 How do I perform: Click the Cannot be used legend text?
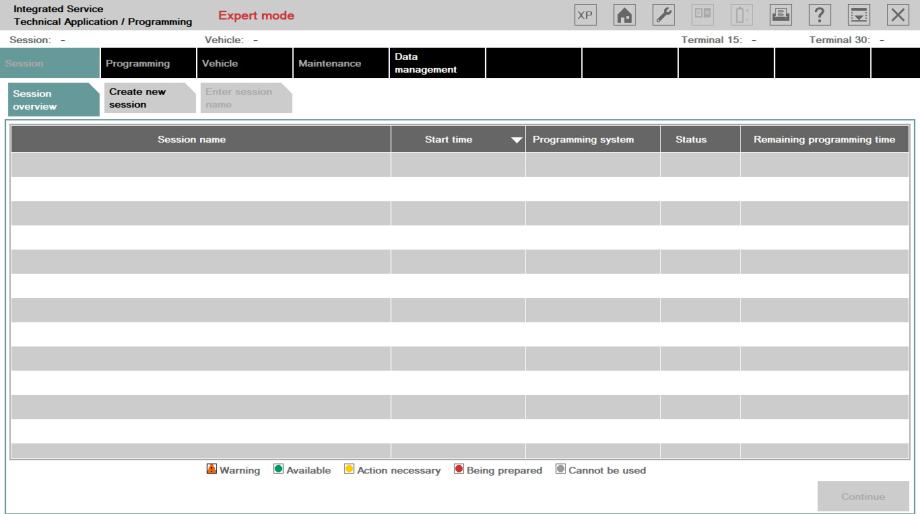tap(607, 471)
